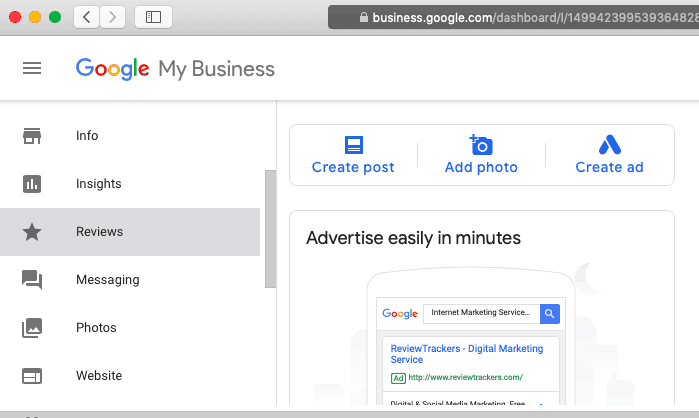This screenshot has height=418, width=699.
Task: Click the Create post icon
Action: 353,145
